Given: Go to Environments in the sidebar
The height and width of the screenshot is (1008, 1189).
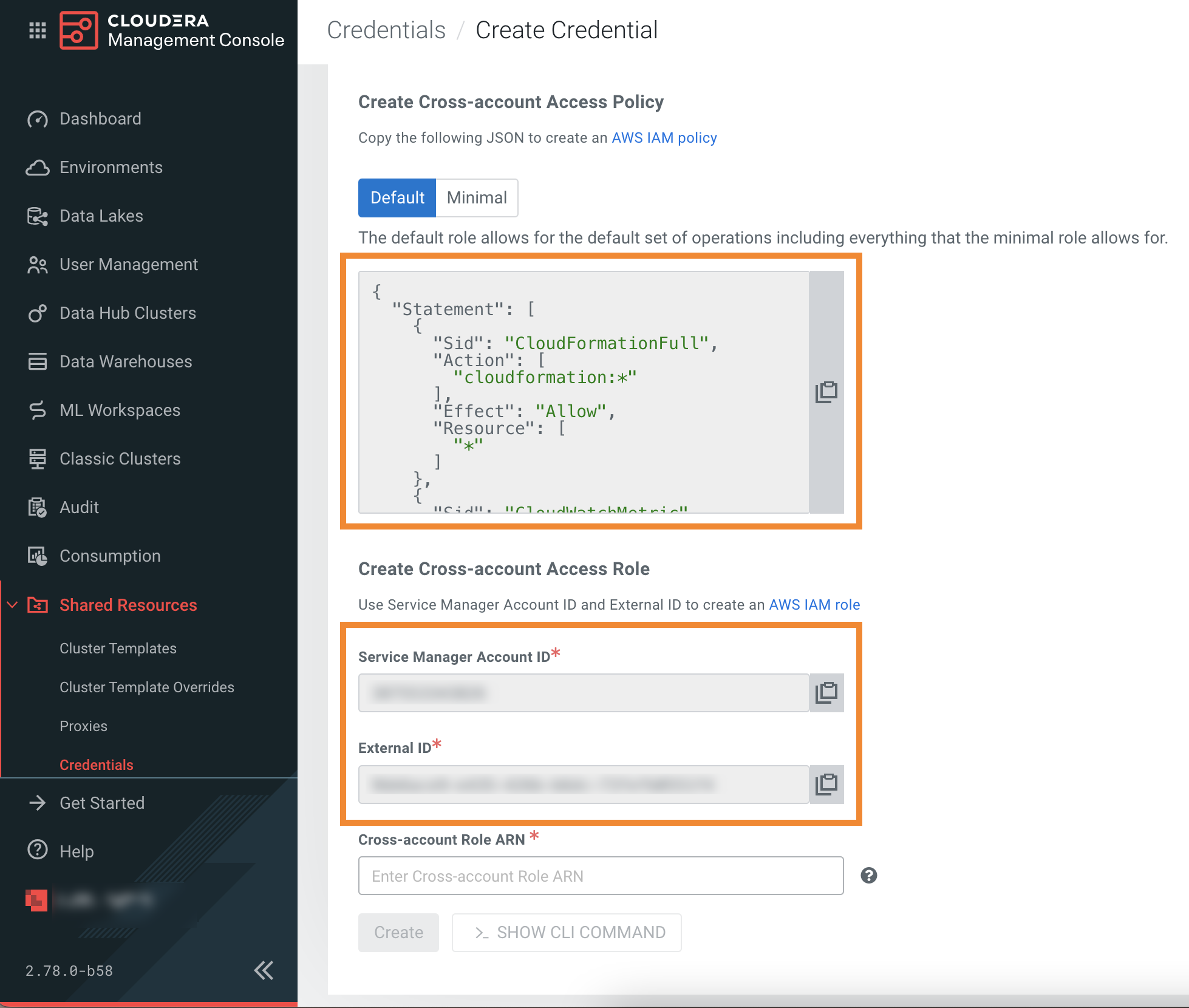Looking at the screenshot, I should tap(111, 168).
